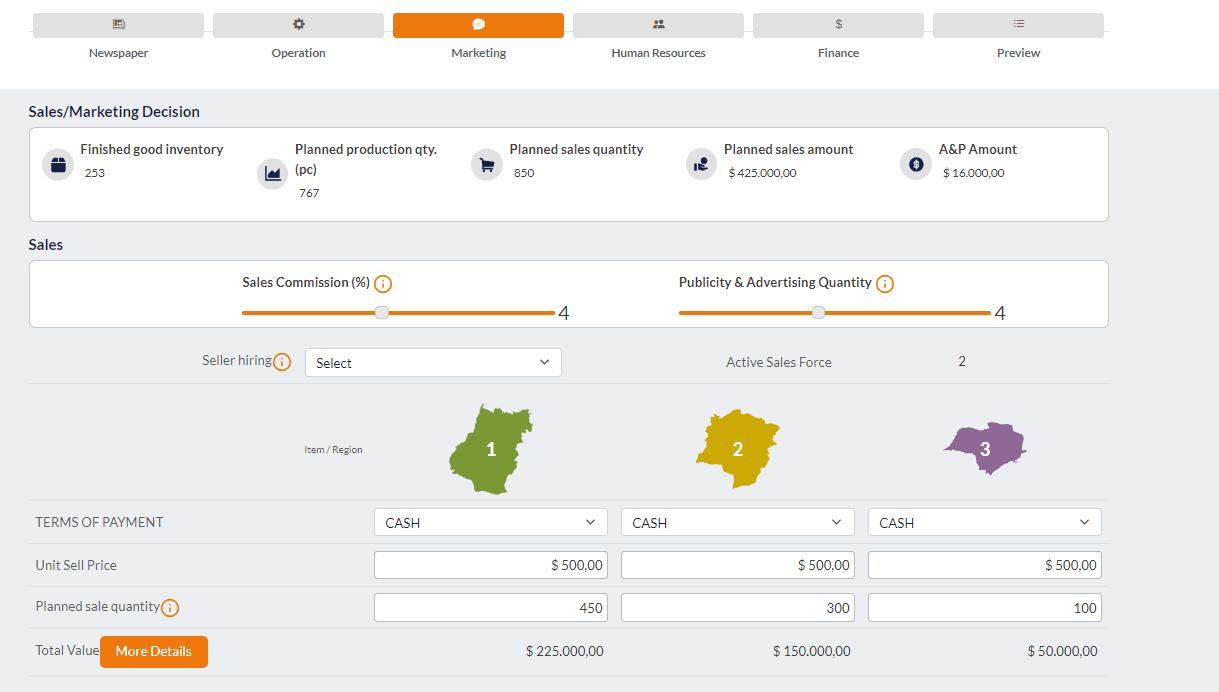Expand Region 1 terms of payment dropdown

coord(490,523)
